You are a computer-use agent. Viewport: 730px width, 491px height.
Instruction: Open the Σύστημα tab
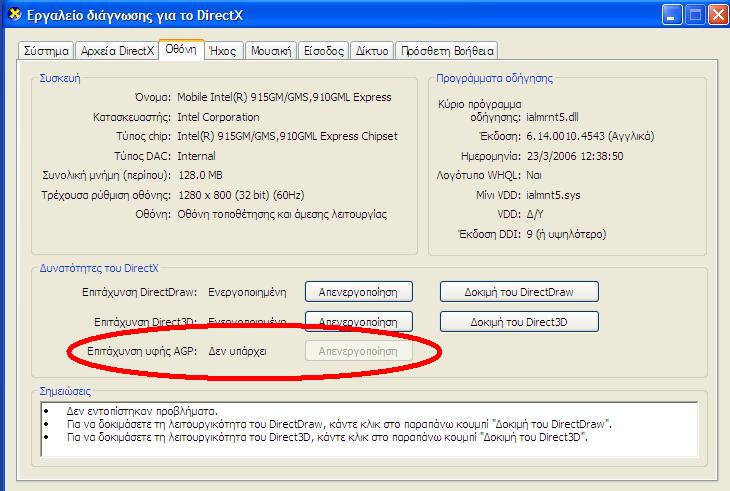(x=46, y=51)
